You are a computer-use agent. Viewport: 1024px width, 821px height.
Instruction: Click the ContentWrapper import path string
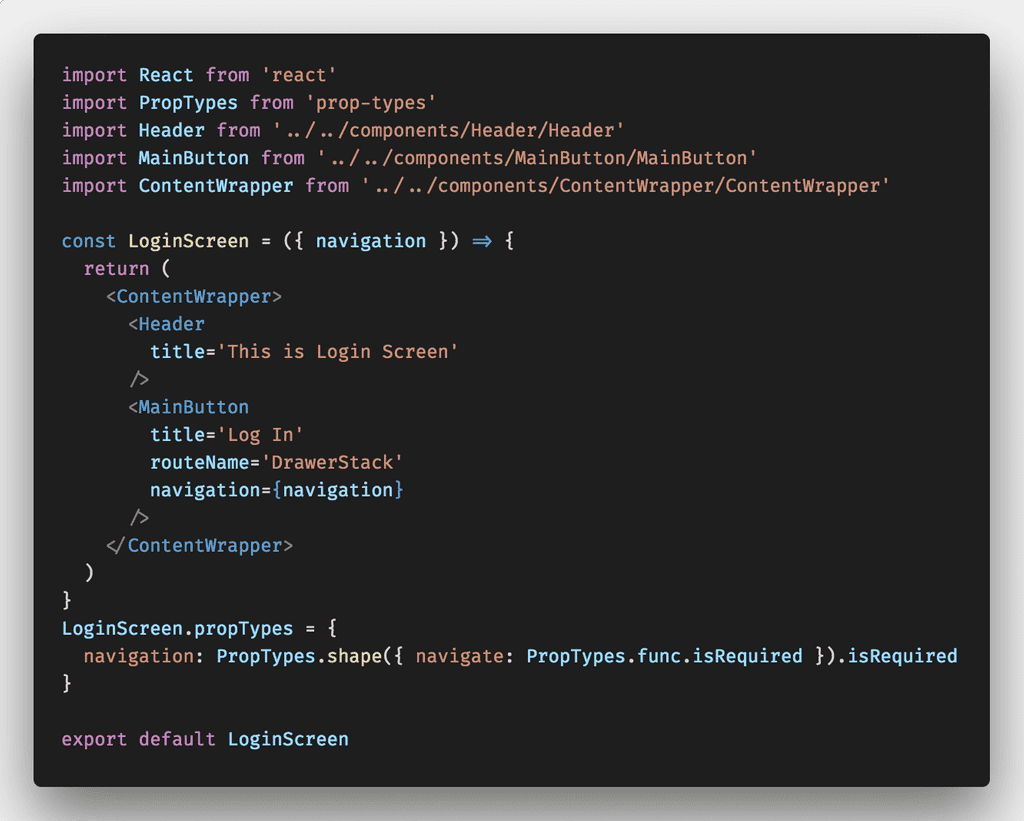tap(625, 186)
